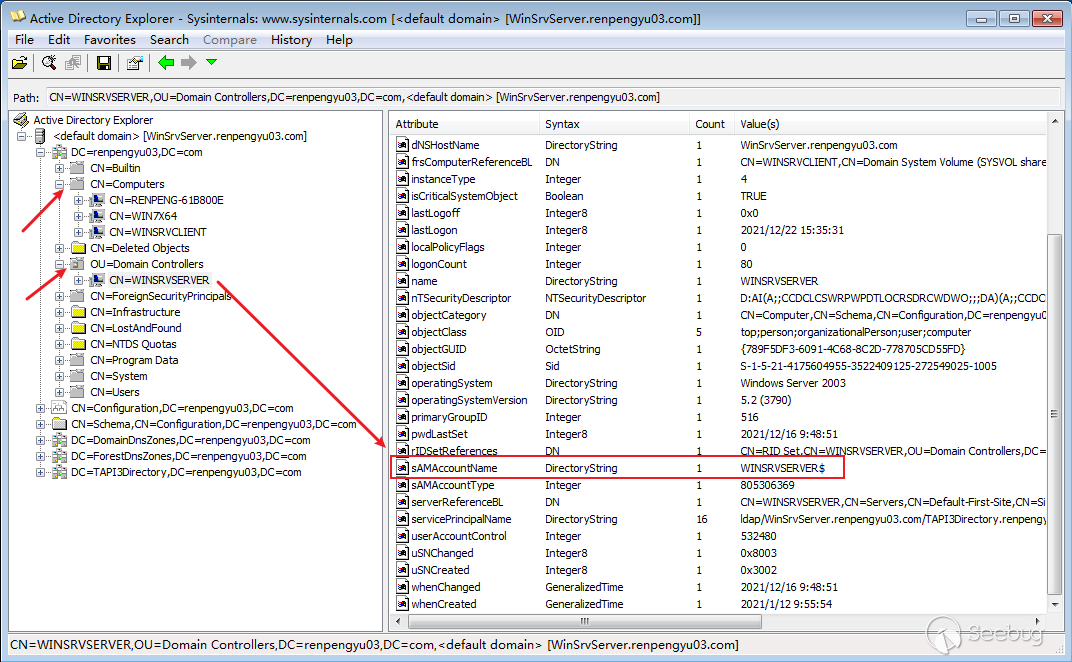Select CN=NTDS Quotas in tree
Screen dimensions: 1072x662
(x=133, y=344)
